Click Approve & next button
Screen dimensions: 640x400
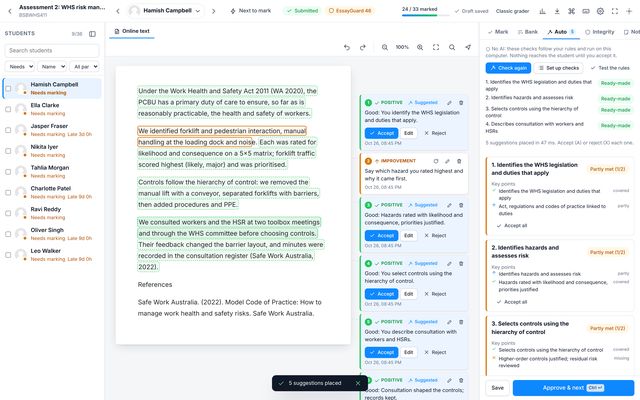[573, 388]
